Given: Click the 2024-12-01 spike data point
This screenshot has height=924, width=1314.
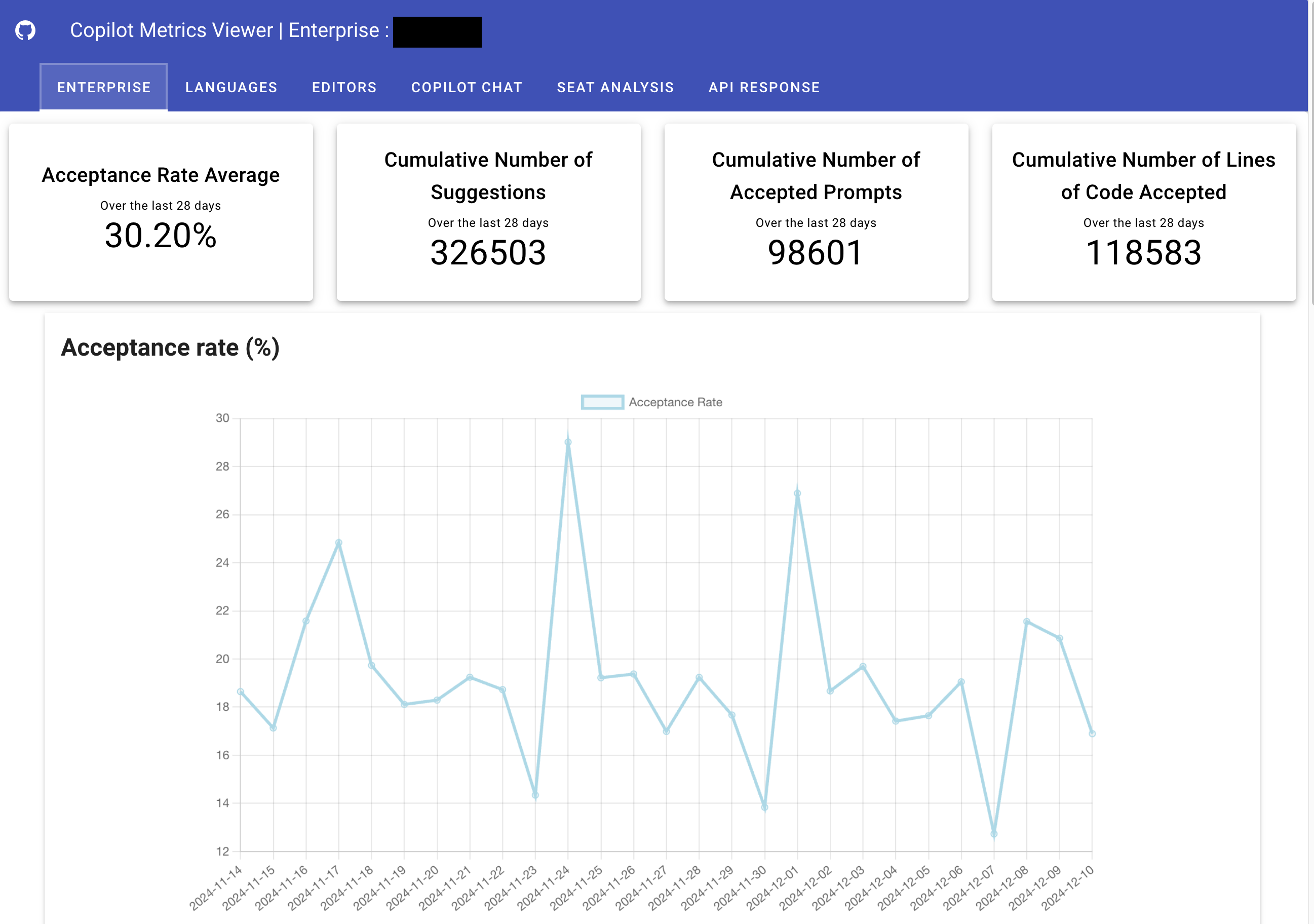Looking at the screenshot, I should point(797,493).
